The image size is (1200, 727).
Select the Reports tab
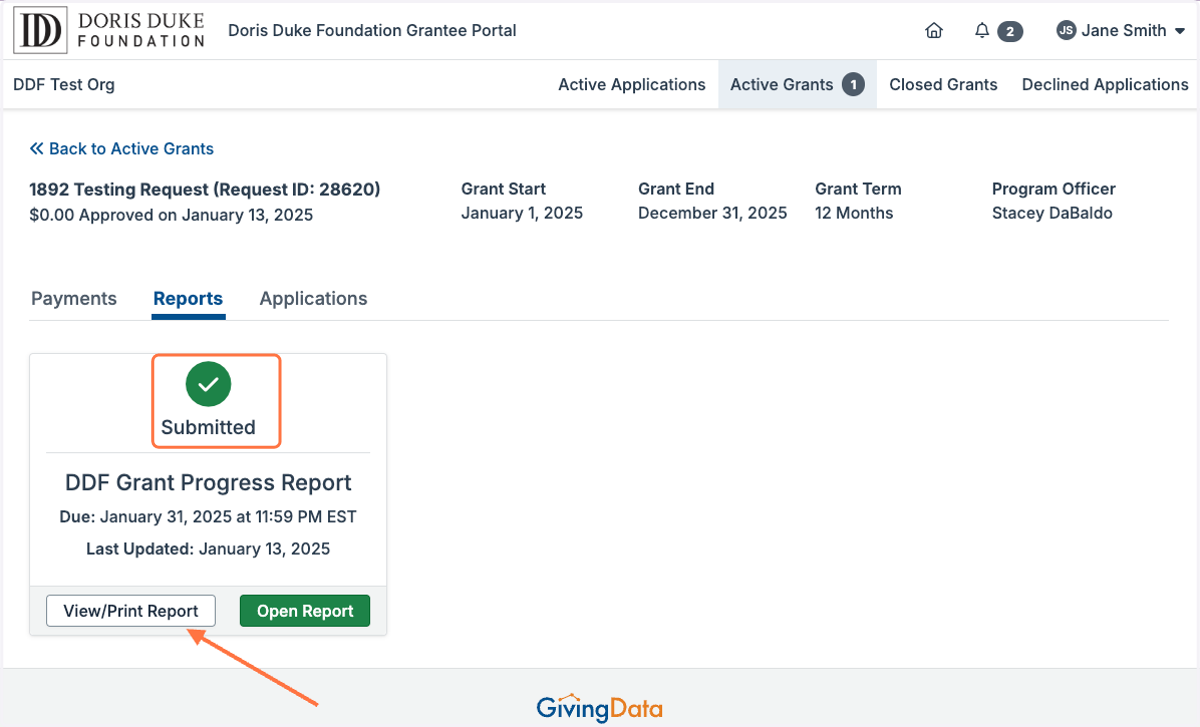(x=188, y=299)
